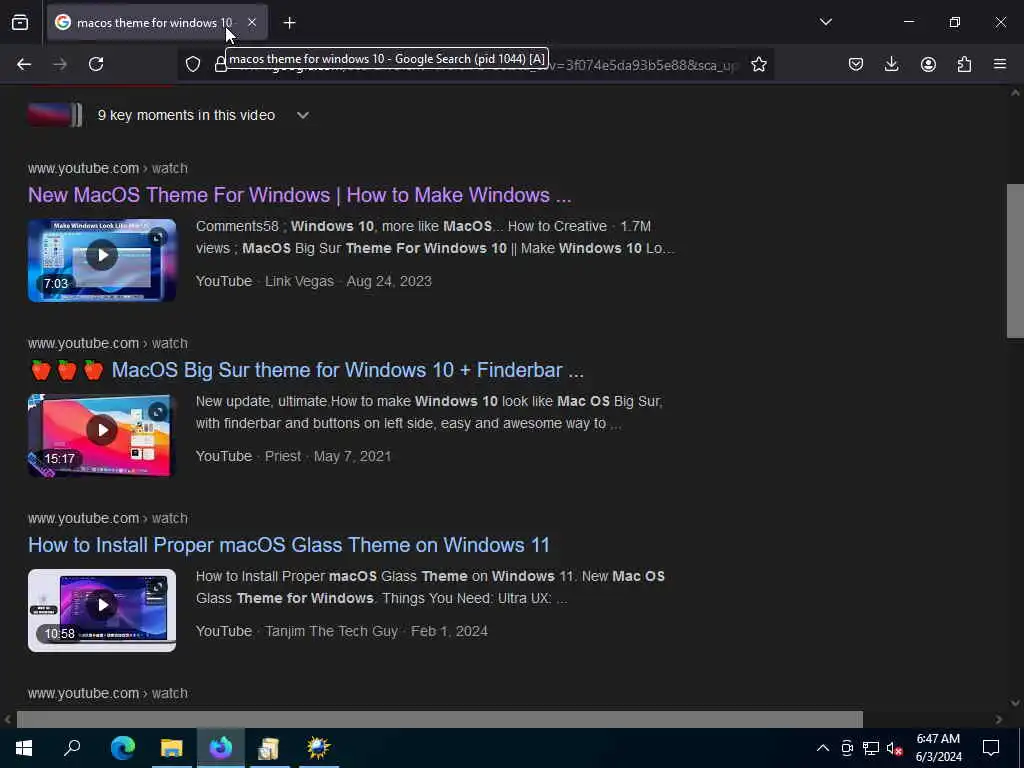The image size is (1024, 768).
Task: Open Firefox View icon in tab strip
Action: click(x=20, y=22)
